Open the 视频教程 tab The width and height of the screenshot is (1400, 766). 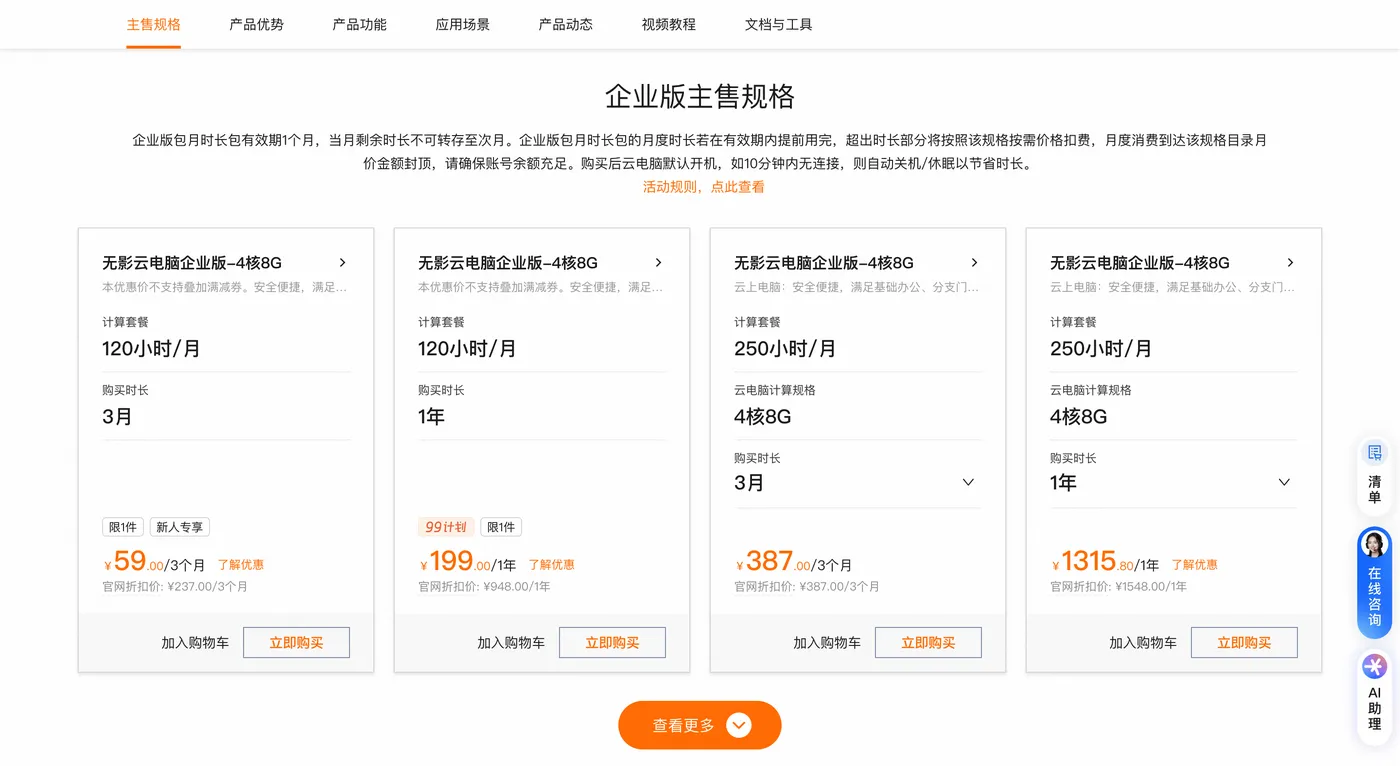[669, 24]
